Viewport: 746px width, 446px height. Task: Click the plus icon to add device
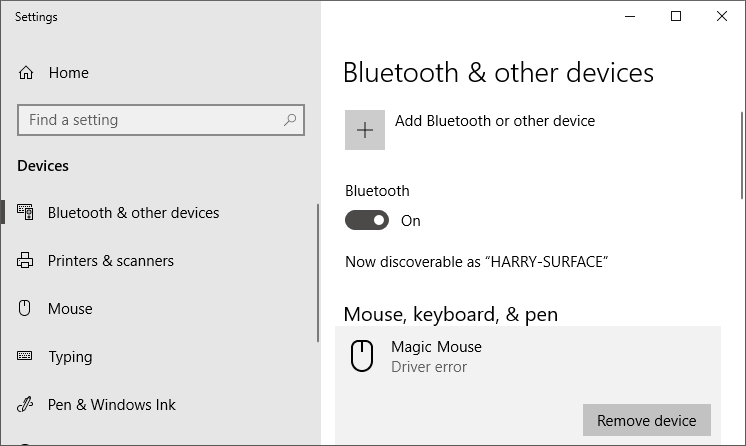365,130
